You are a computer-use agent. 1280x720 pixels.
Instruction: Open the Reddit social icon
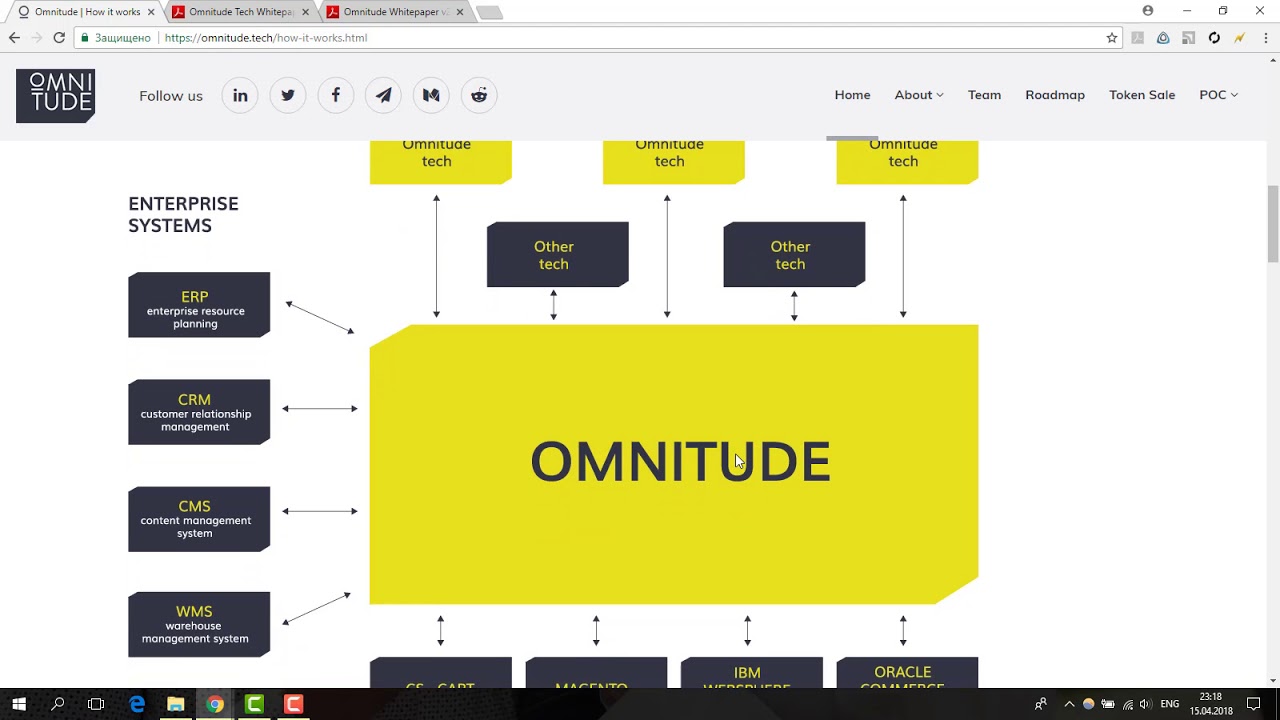click(x=479, y=95)
